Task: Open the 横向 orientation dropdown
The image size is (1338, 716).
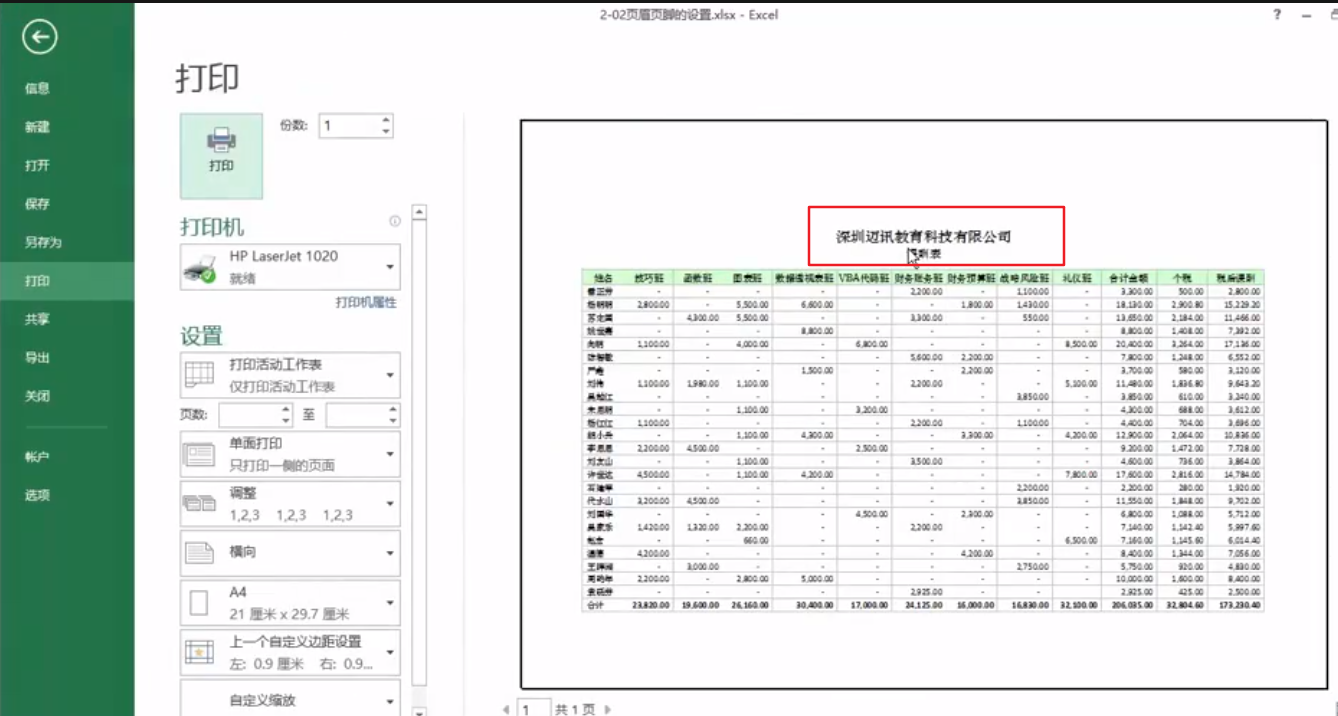Action: coord(290,553)
